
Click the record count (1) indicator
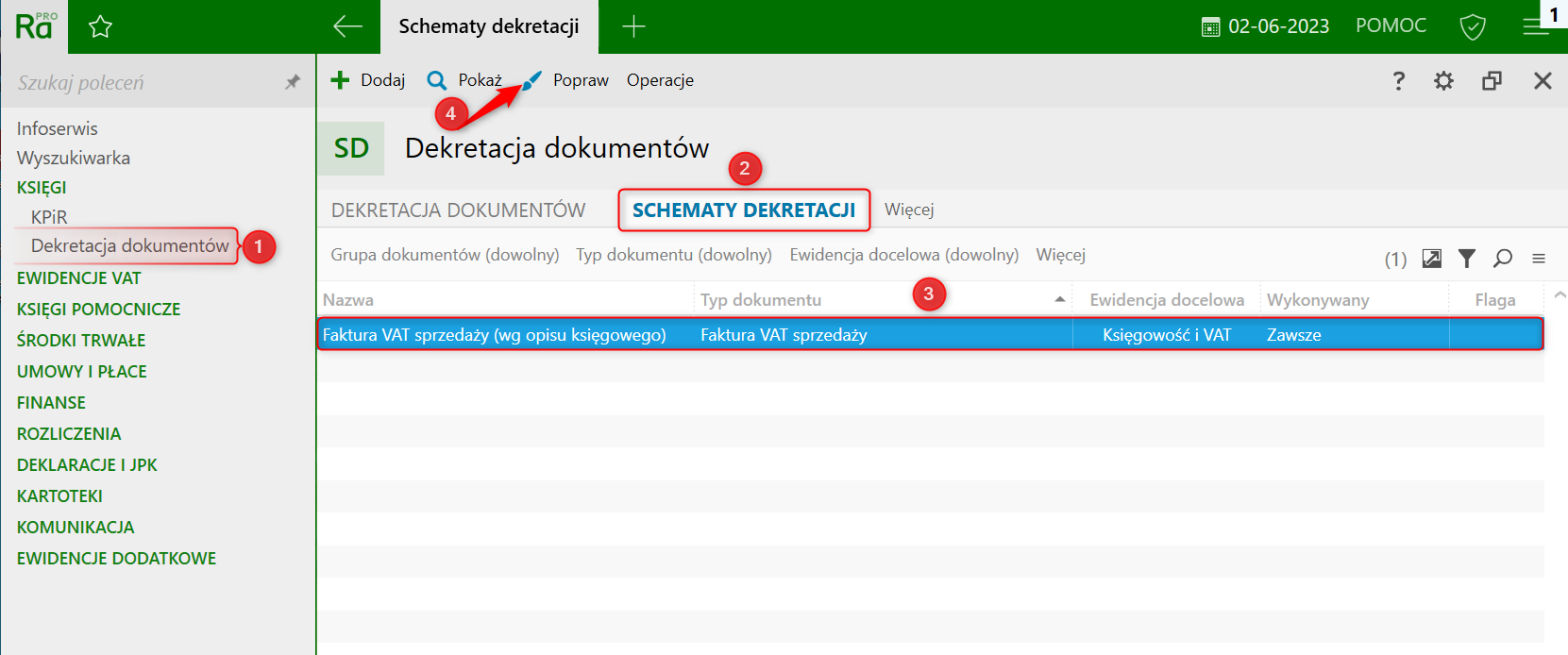pos(1395,259)
